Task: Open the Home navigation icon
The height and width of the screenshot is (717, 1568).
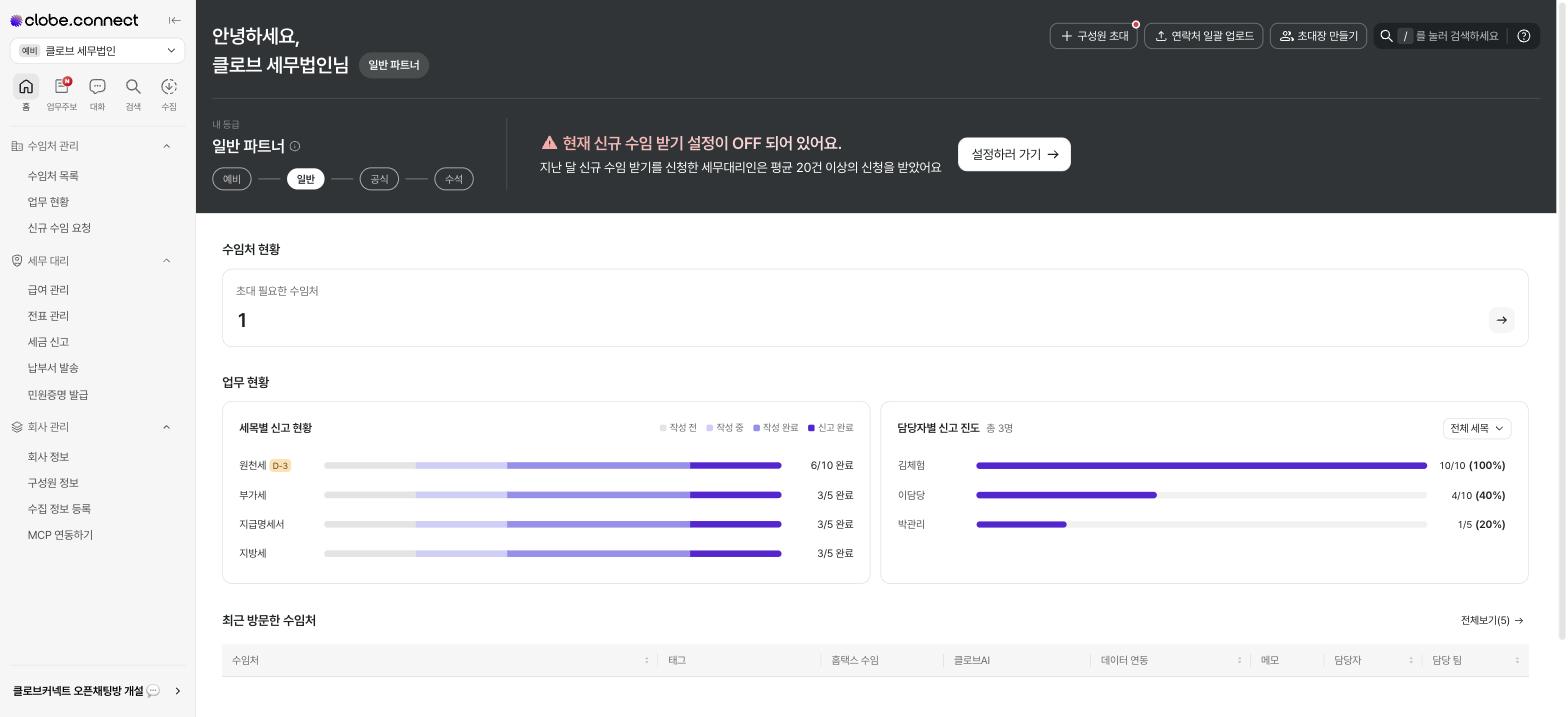Action: 26,86
